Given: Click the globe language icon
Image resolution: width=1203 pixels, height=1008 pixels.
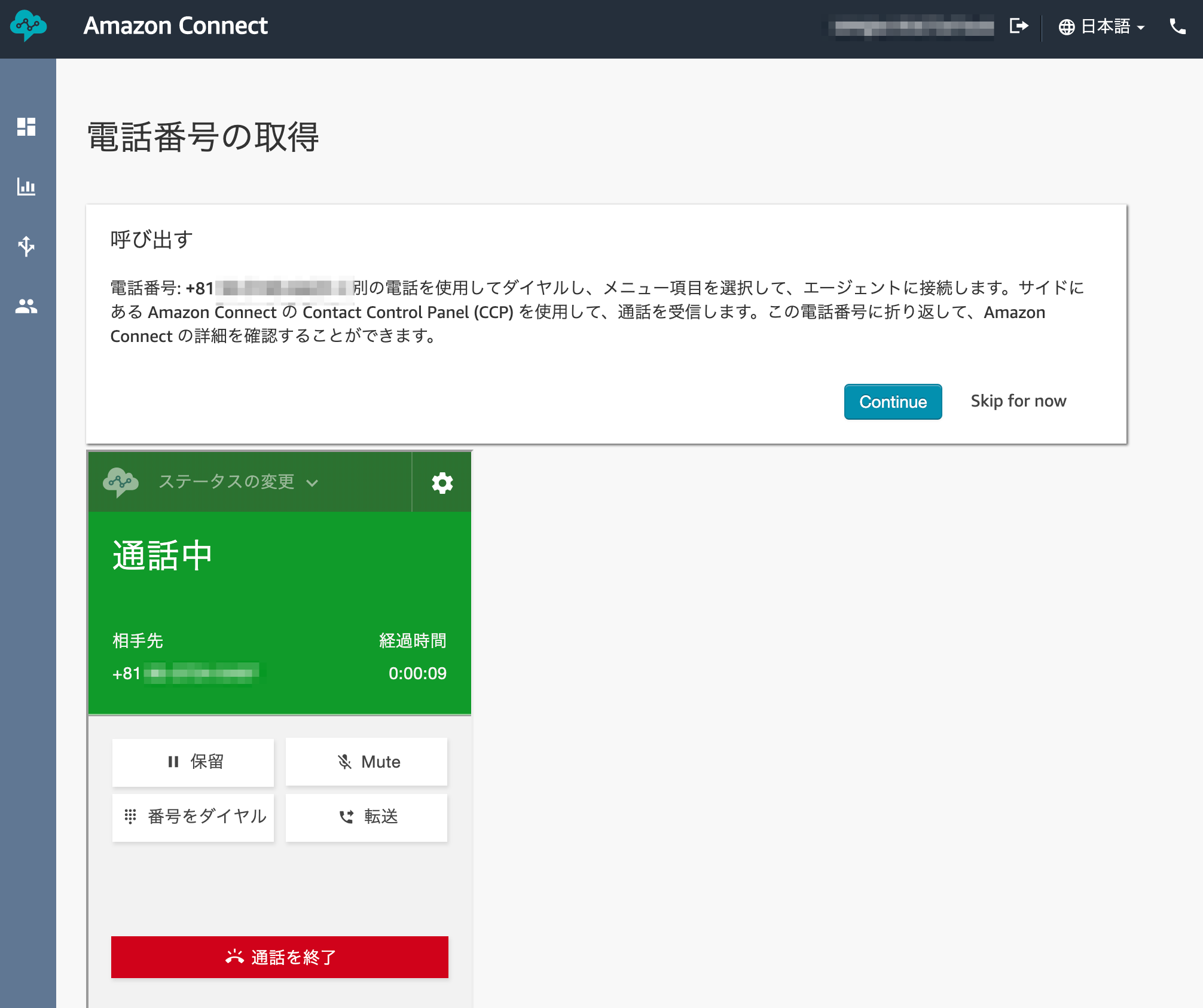Looking at the screenshot, I should pos(1067,27).
